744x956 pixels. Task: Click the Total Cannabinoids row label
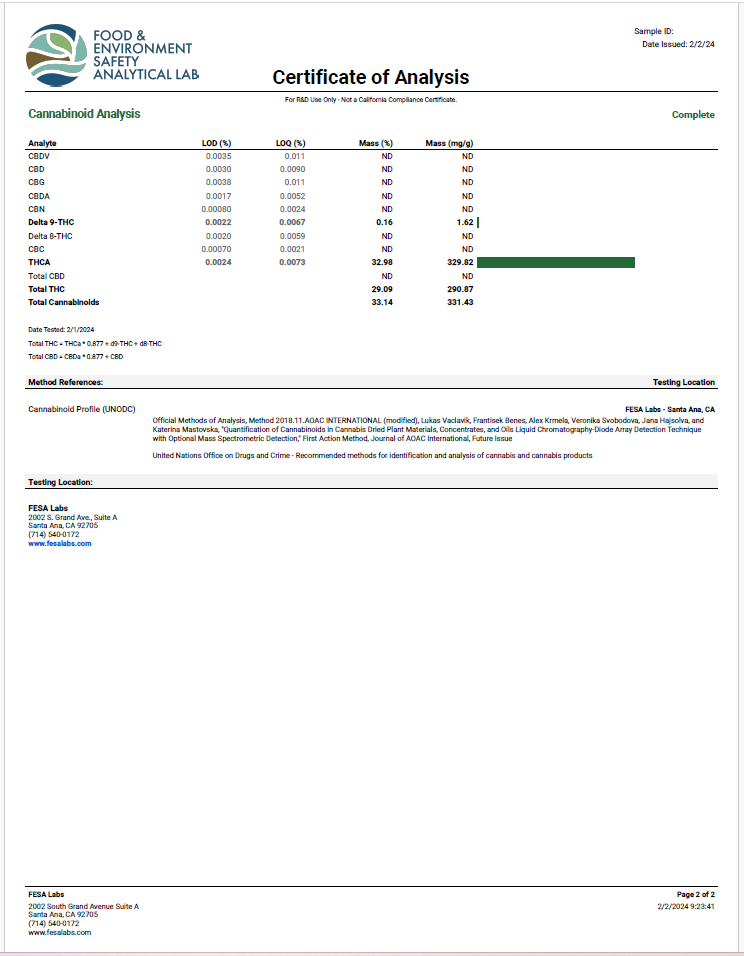64,302
